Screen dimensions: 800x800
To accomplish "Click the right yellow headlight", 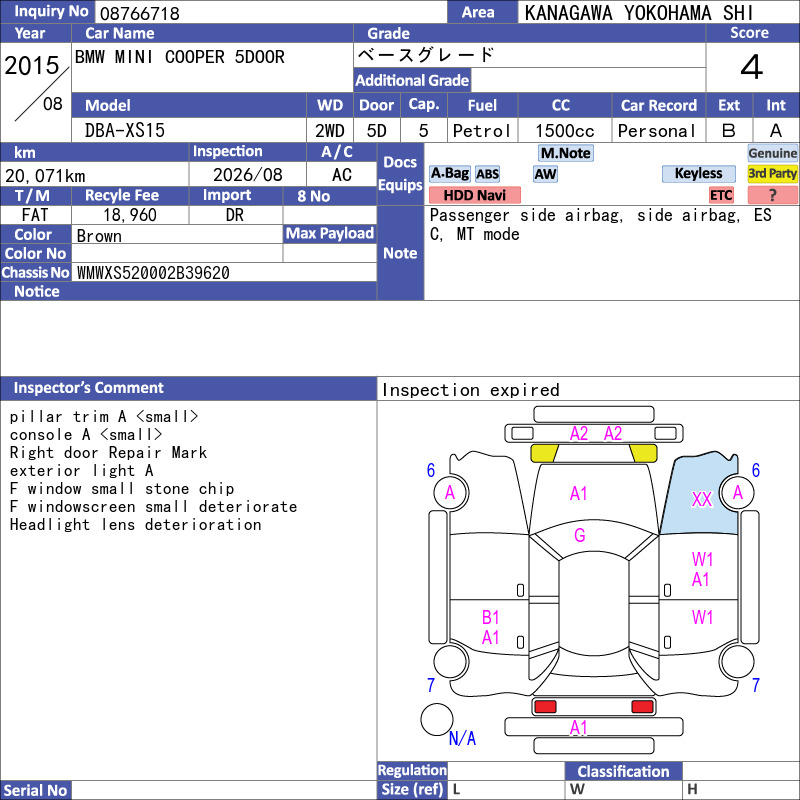I will click(x=643, y=453).
